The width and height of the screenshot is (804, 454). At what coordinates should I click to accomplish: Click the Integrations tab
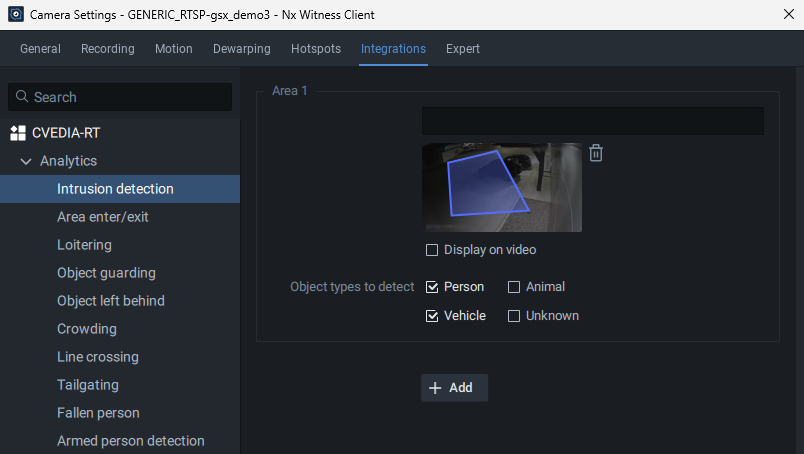[x=393, y=49]
